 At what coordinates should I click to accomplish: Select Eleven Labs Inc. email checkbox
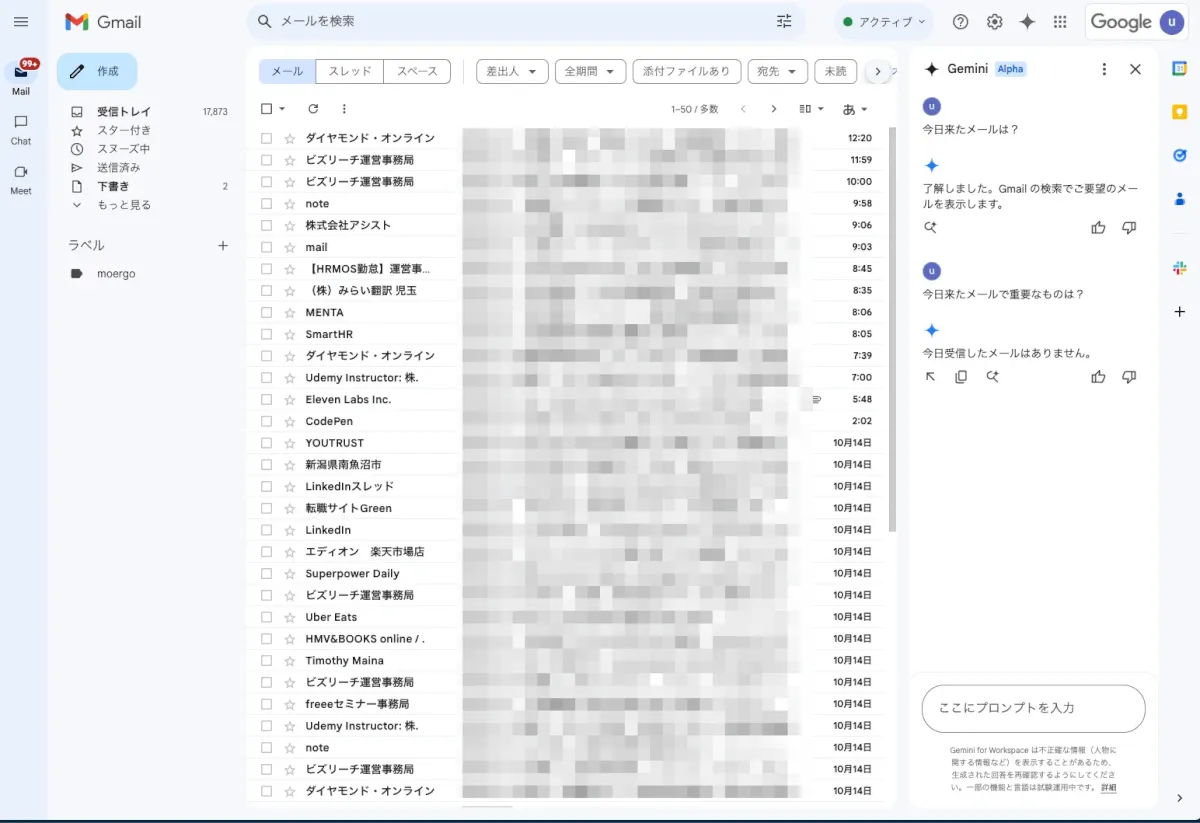click(x=266, y=399)
